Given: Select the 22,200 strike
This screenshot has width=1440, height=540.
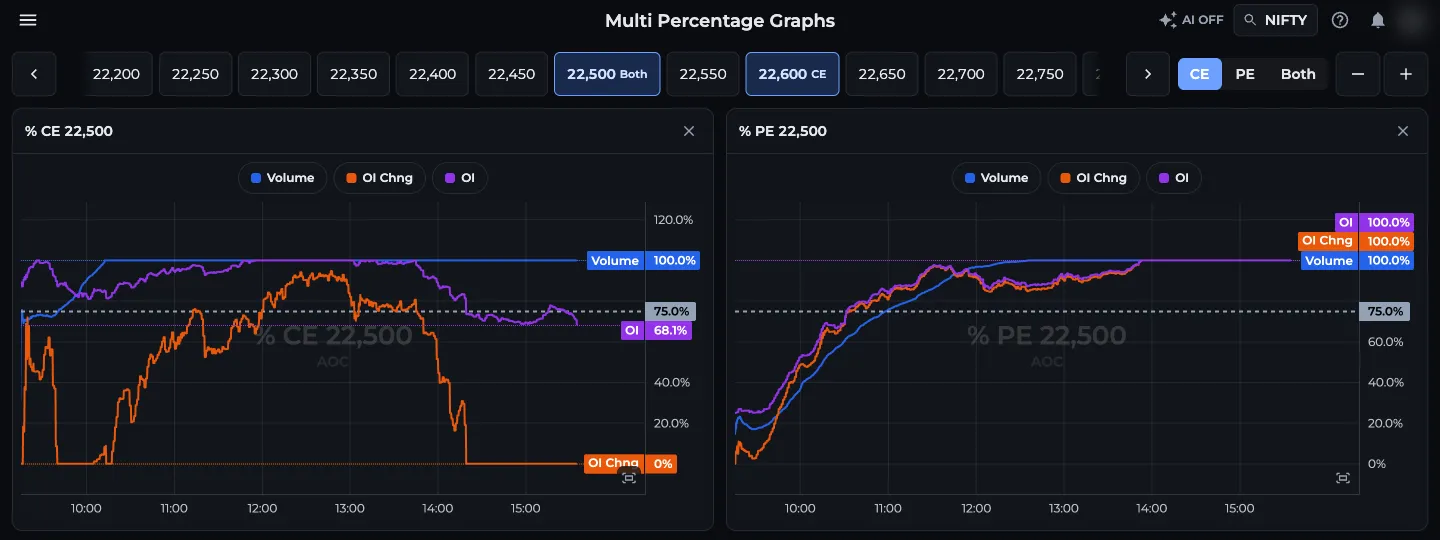Looking at the screenshot, I should 116,74.
